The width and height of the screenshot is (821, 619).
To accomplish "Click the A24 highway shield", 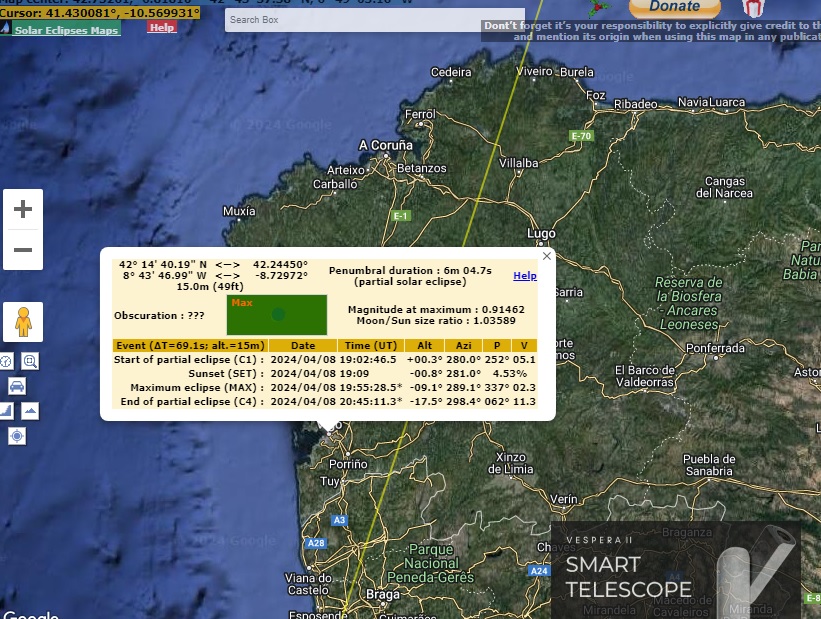I will pos(539,571).
